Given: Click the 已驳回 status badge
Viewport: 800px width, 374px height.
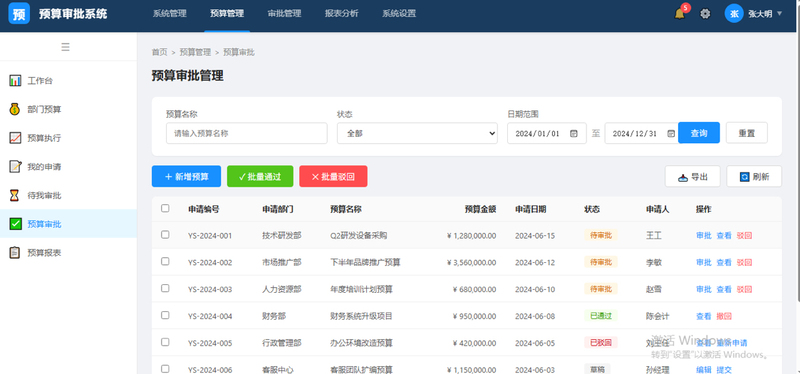Looking at the screenshot, I should (x=601, y=342).
